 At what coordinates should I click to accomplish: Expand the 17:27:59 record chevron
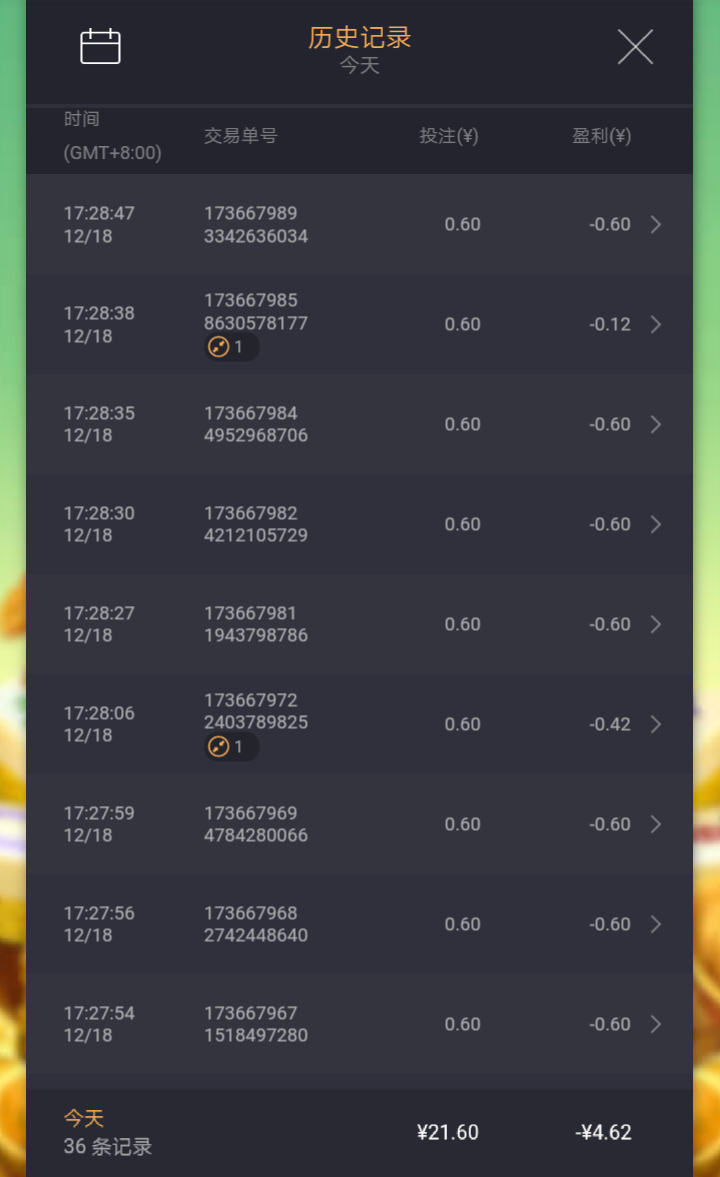click(656, 824)
